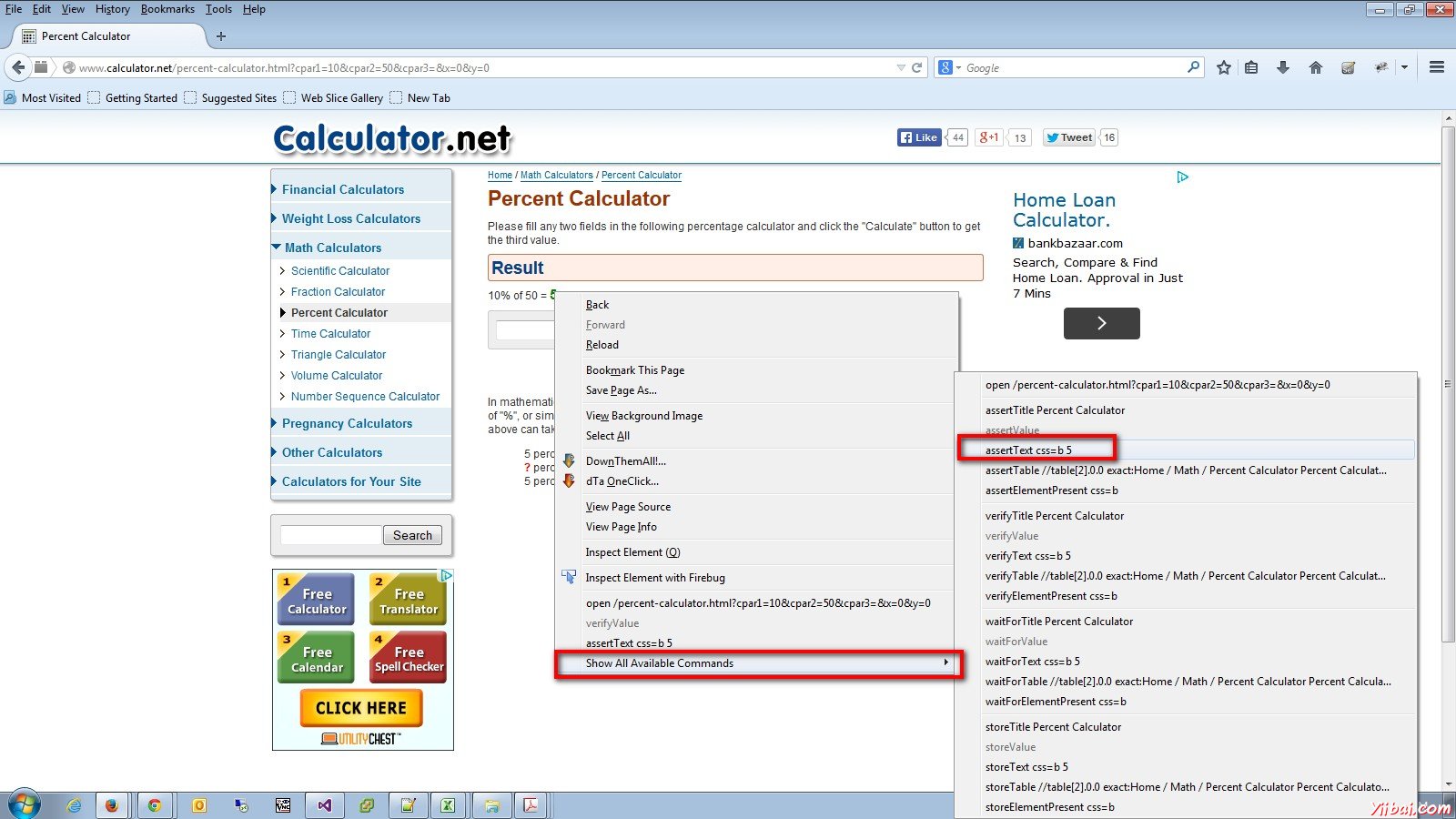Click the Search button in sidebar

[x=412, y=535]
